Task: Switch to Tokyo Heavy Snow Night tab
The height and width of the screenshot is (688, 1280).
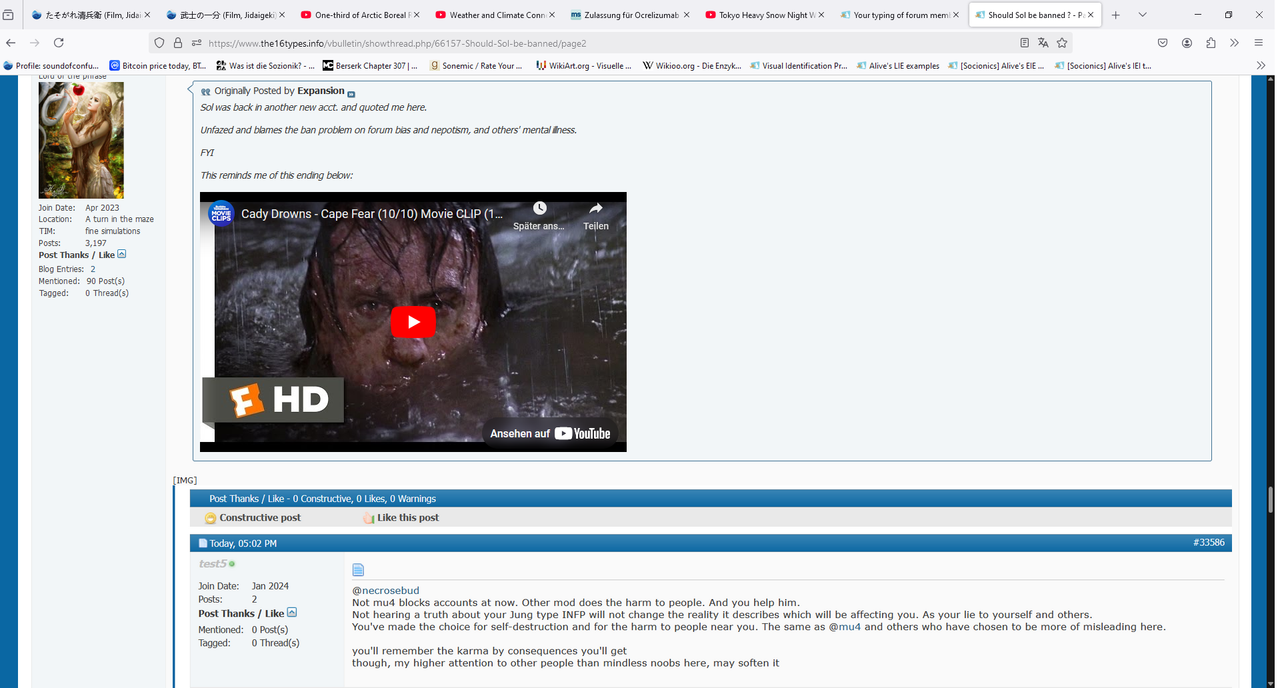Action: pos(762,15)
